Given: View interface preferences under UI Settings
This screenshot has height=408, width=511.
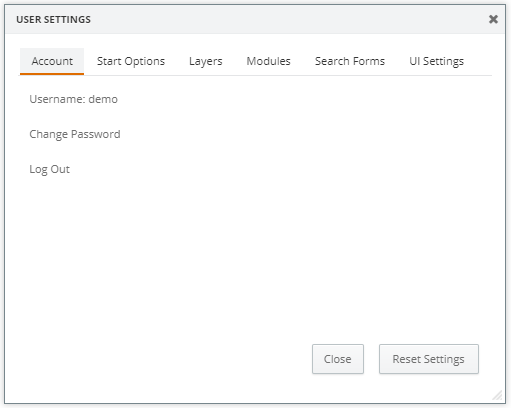Looking at the screenshot, I should click(436, 61).
